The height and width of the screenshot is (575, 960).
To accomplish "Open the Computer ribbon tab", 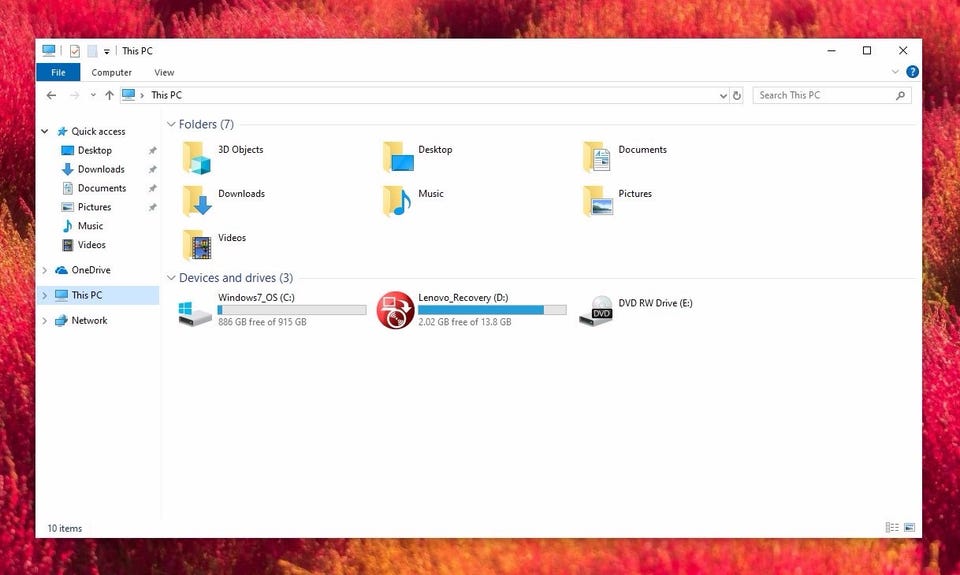I will [111, 72].
